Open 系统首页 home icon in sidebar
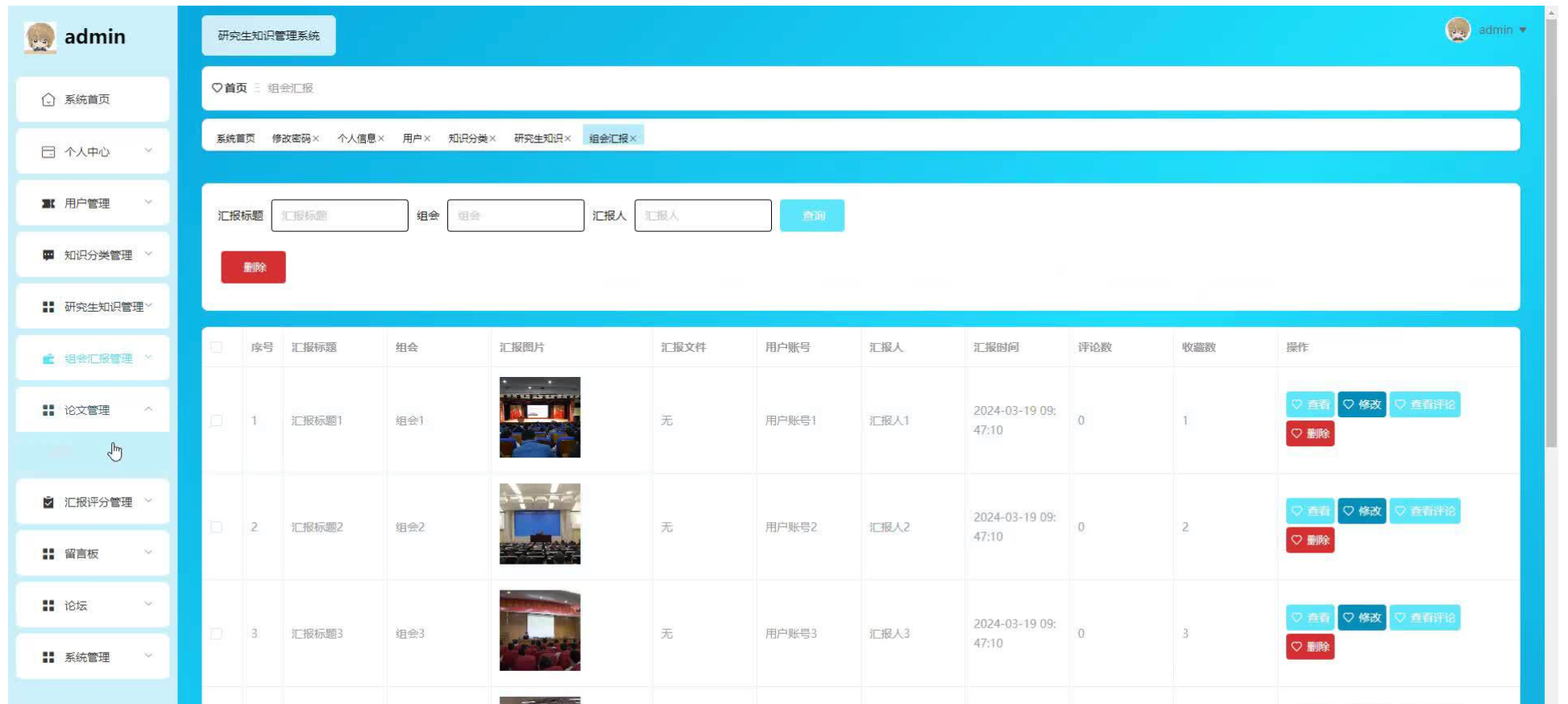Screen dimensions: 1568x704 48,100
